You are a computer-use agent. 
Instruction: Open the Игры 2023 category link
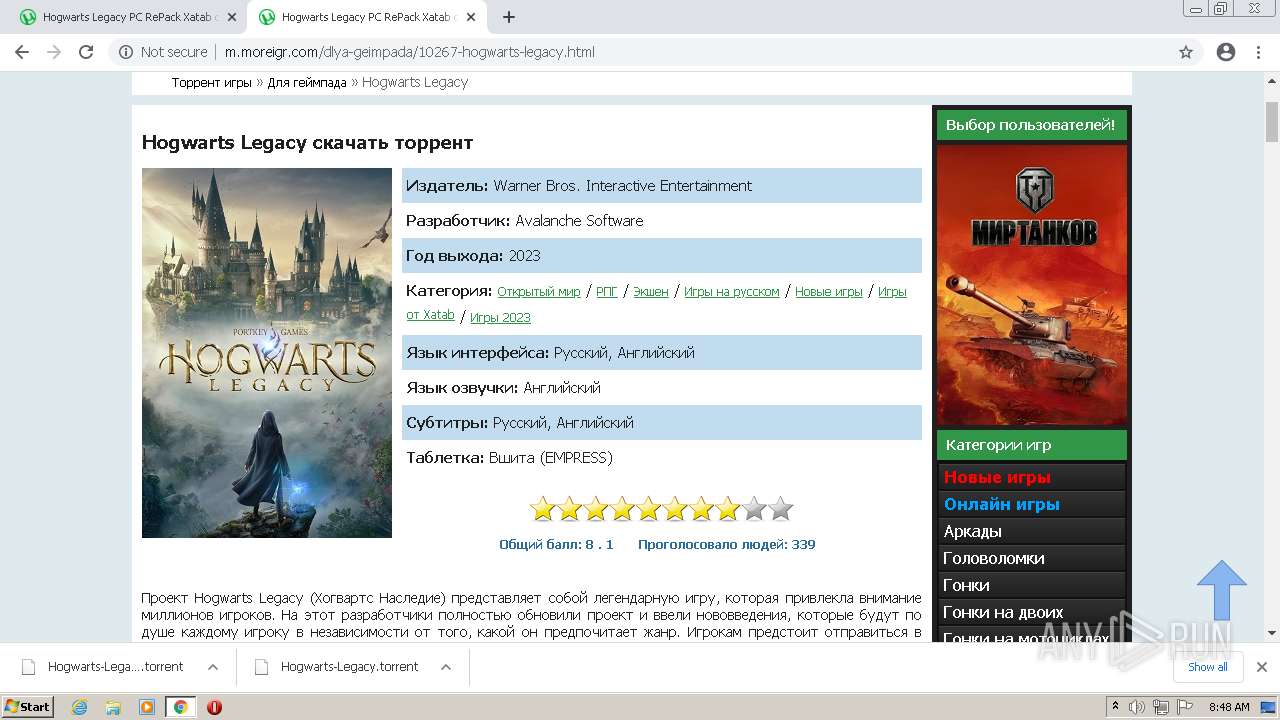500,318
